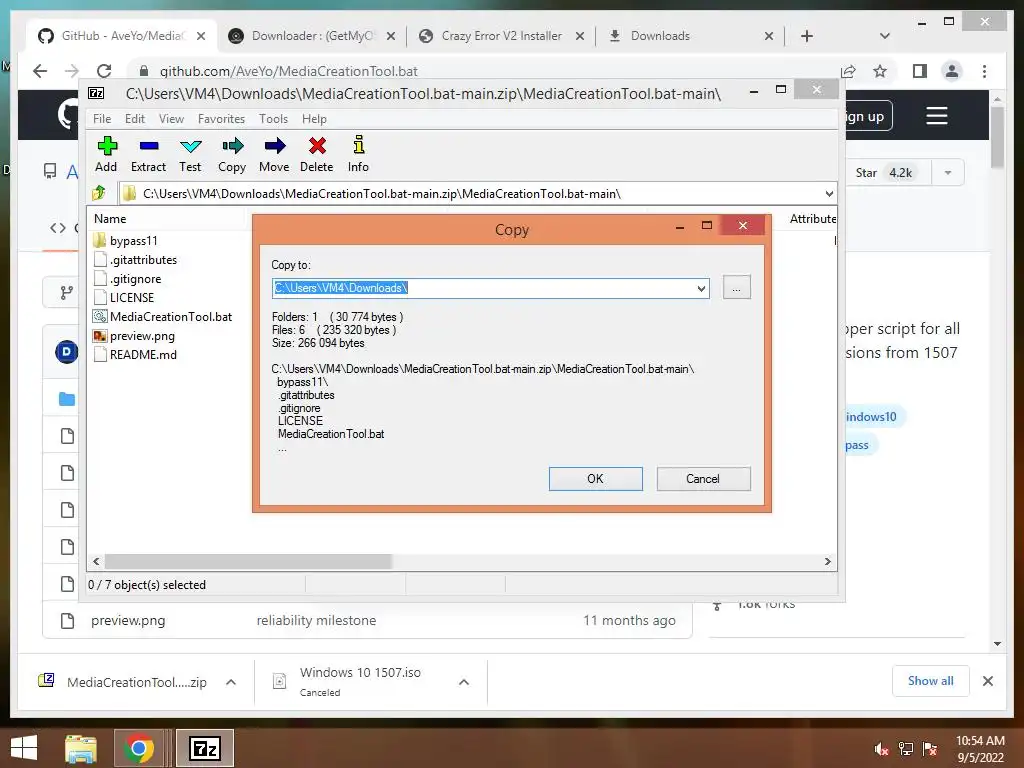1024x768 pixels.
Task: Switch to the GitHub AveYo browser tab
Action: (121, 36)
